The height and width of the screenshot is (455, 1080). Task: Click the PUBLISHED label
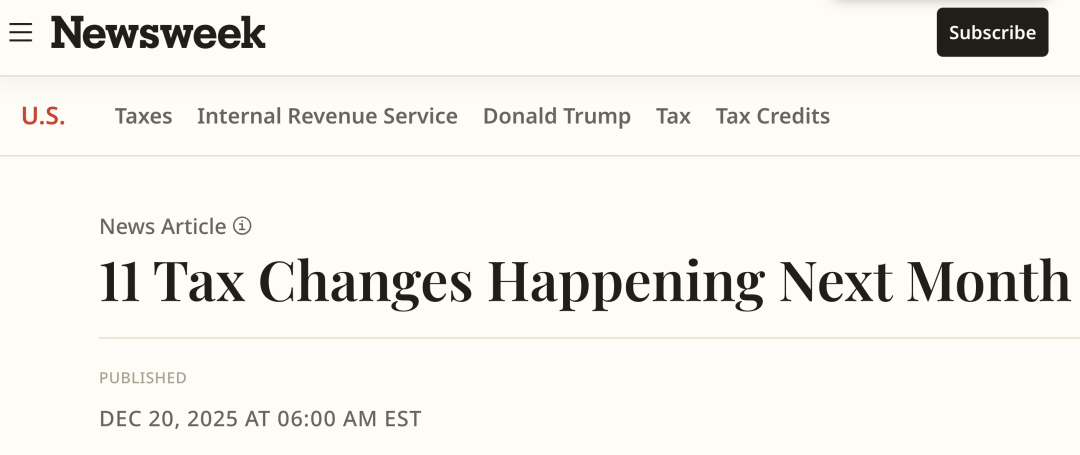(x=143, y=378)
